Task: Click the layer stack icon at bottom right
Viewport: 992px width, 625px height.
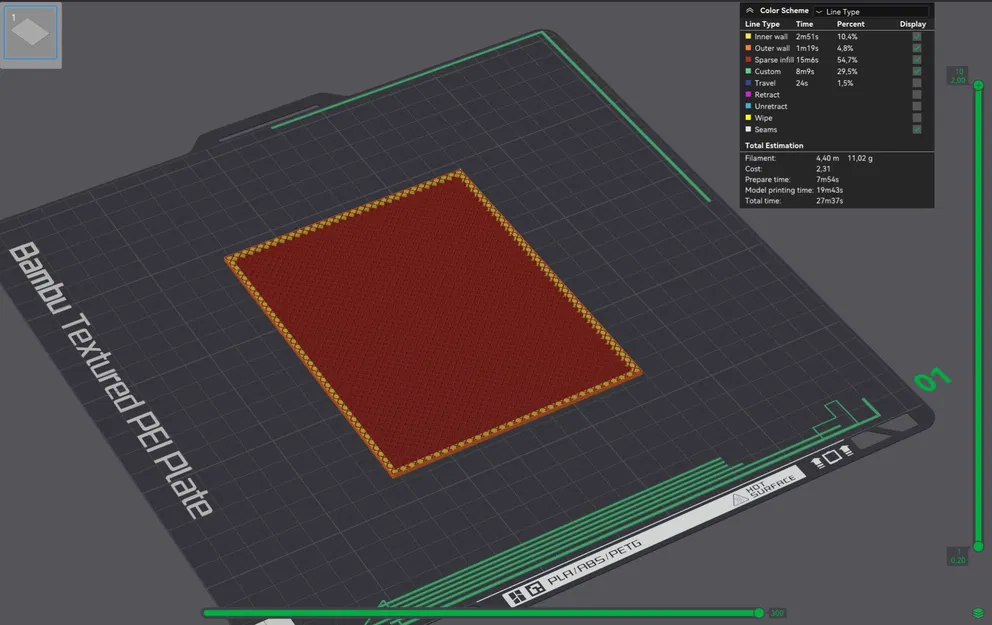Action: (978, 613)
